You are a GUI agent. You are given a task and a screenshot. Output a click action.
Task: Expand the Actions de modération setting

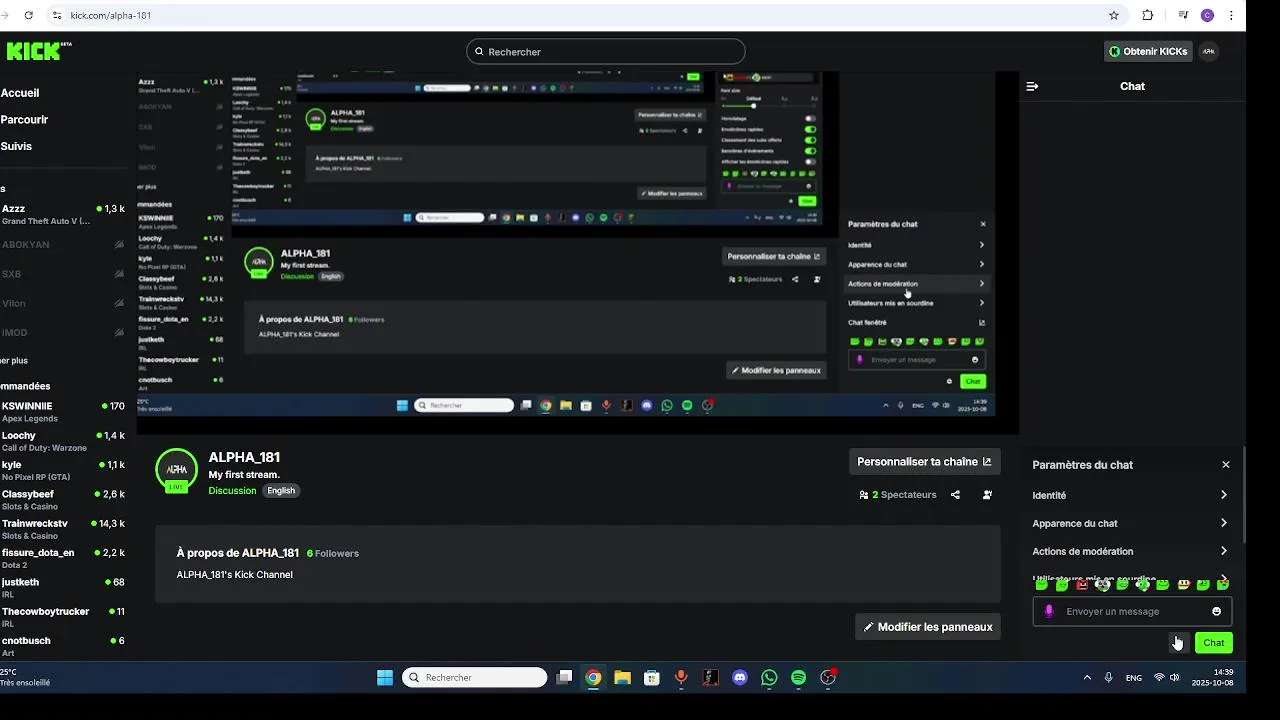click(x=1131, y=551)
